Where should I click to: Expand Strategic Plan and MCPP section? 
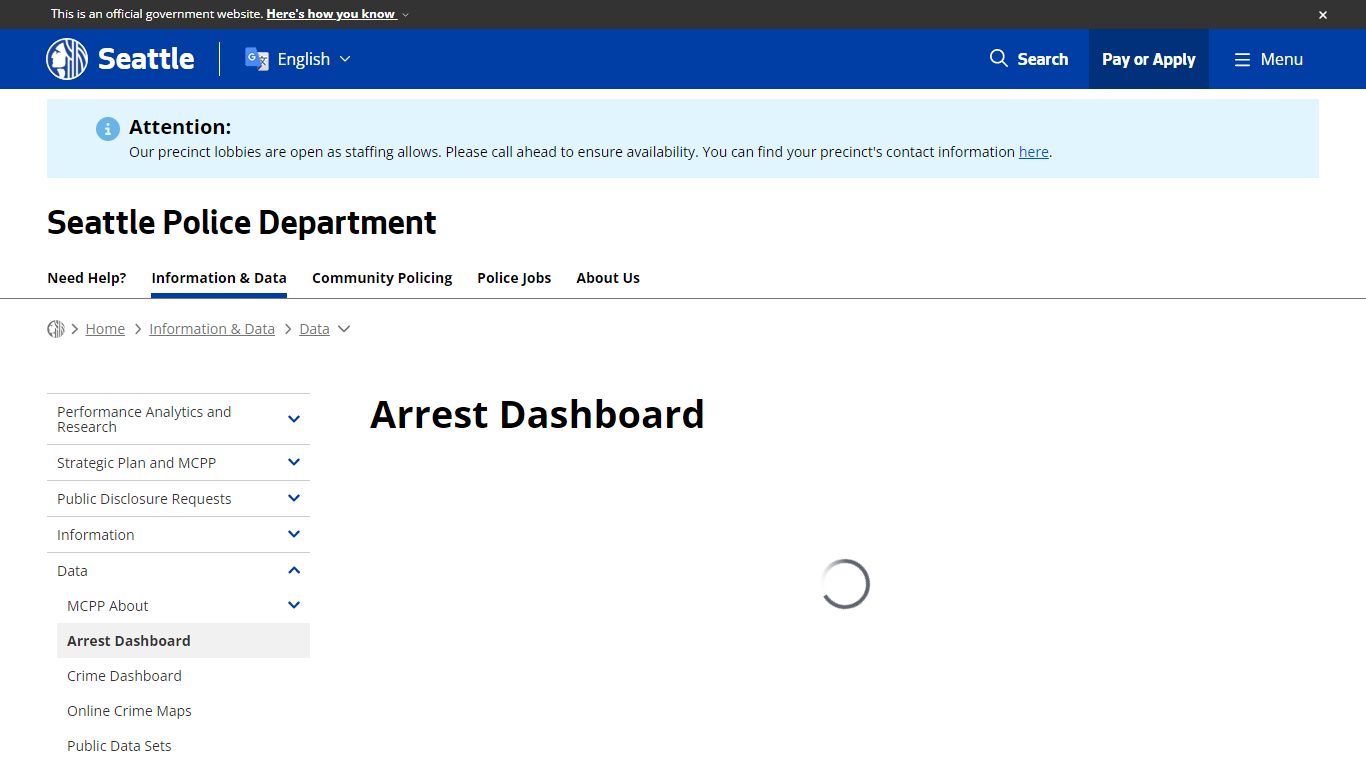click(294, 462)
